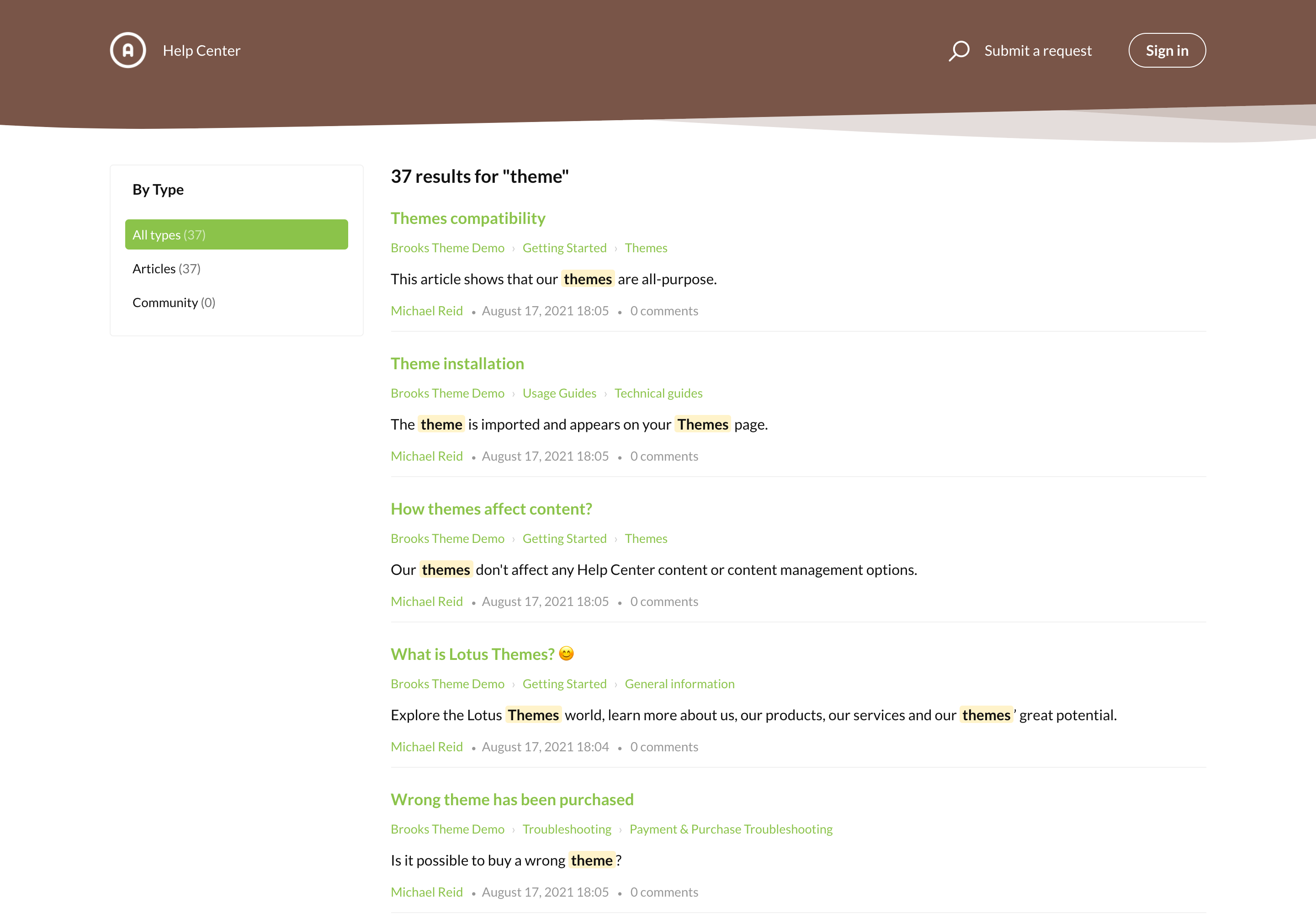Select the All types (37) filter
Image resolution: width=1316 pixels, height=914 pixels.
pyautogui.click(x=236, y=235)
